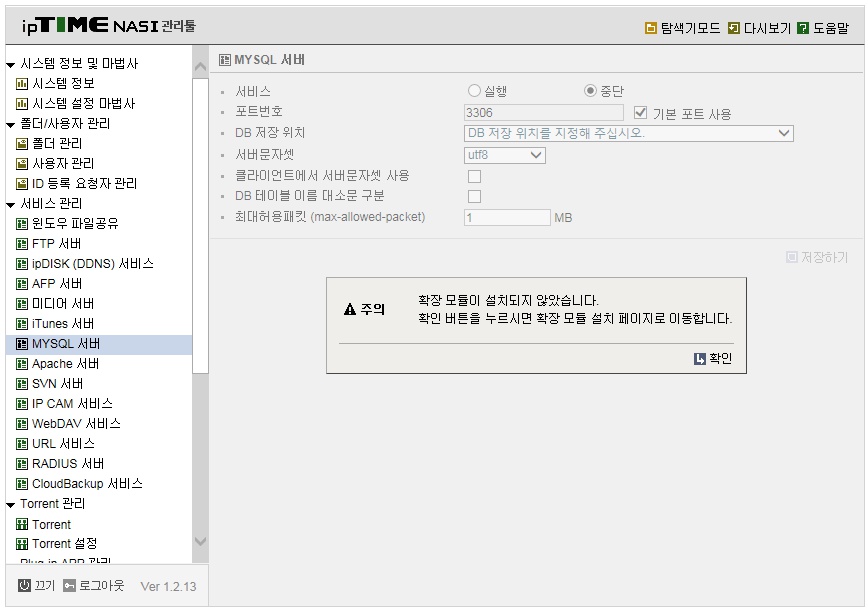This screenshot has width=868, height=612.
Task: Click the SVN 서버 icon
Action: click(x=22, y=384)
